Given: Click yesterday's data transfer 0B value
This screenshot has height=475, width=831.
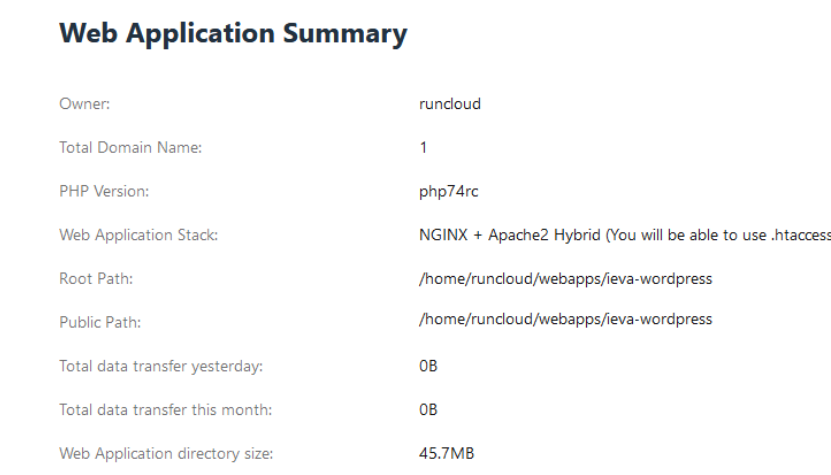Looking at the screenshot, I should click(x=428, y=366).
